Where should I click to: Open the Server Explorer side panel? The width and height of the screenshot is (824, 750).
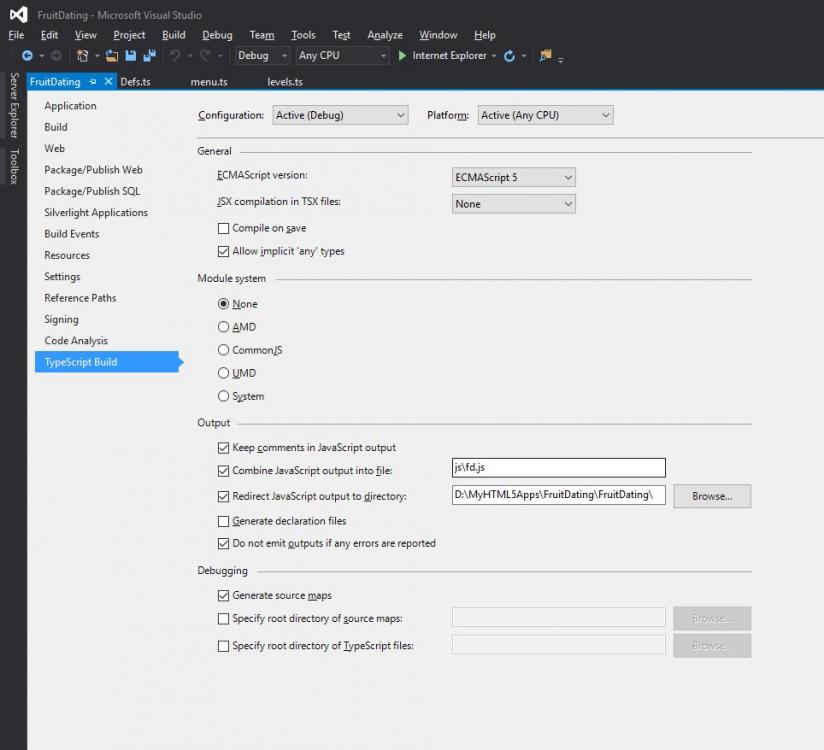tap(14, 106)
